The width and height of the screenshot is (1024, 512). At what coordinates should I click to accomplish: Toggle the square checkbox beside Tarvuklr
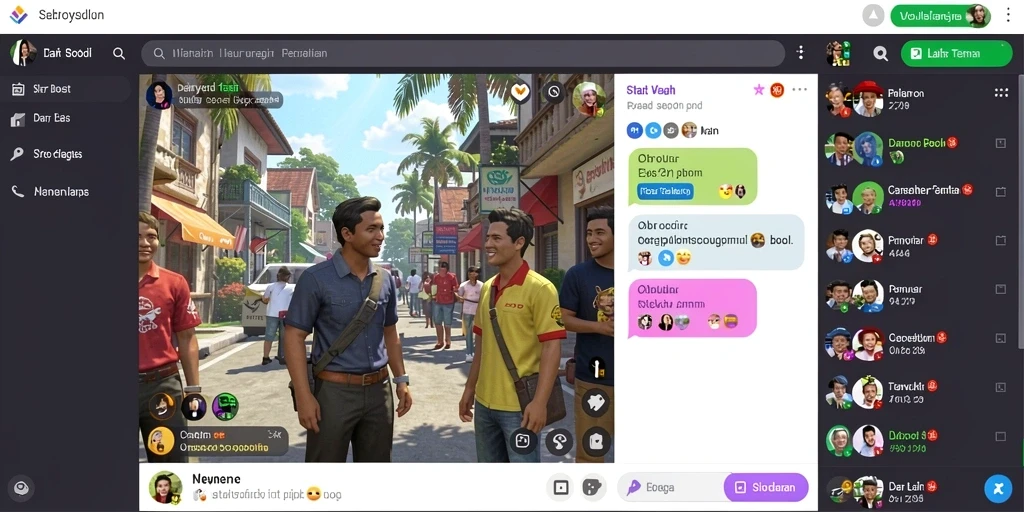(1000, 387)
